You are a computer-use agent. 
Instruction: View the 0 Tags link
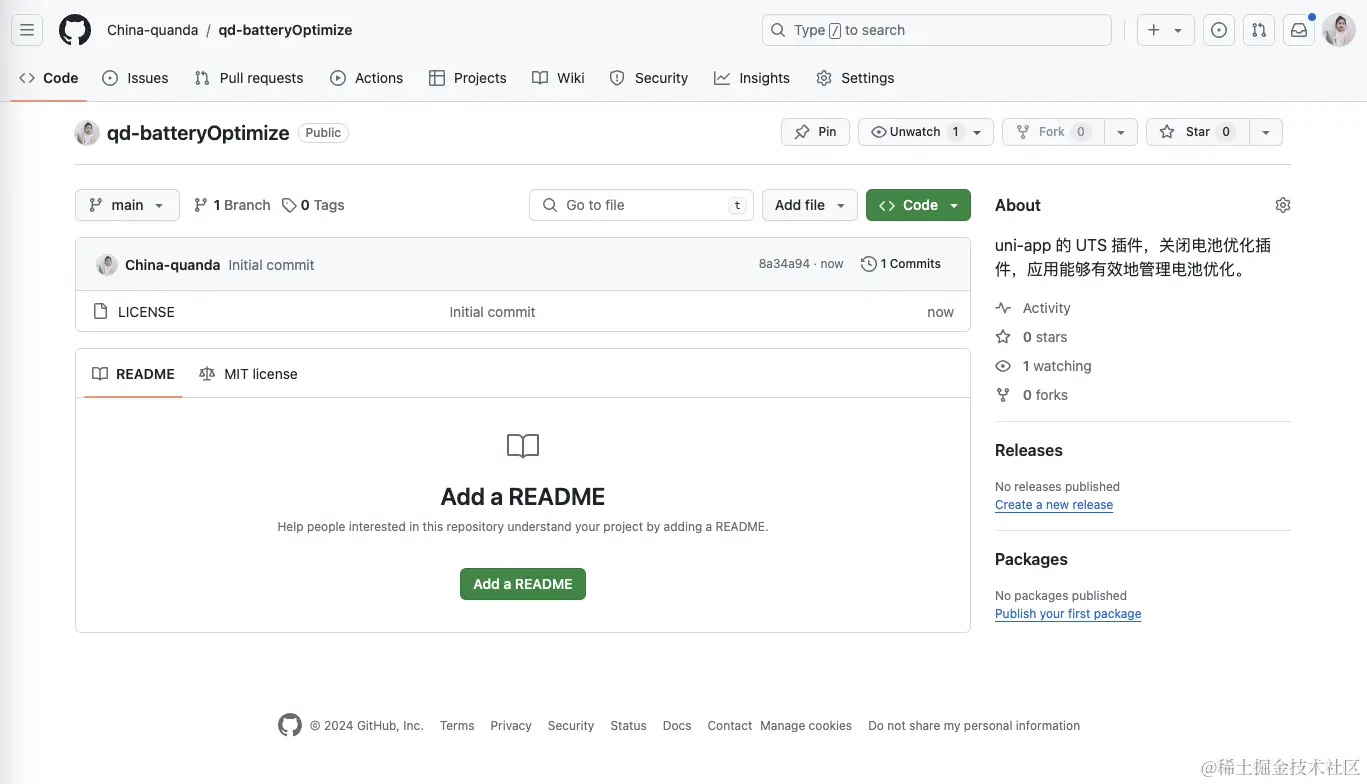pos(313,205)
